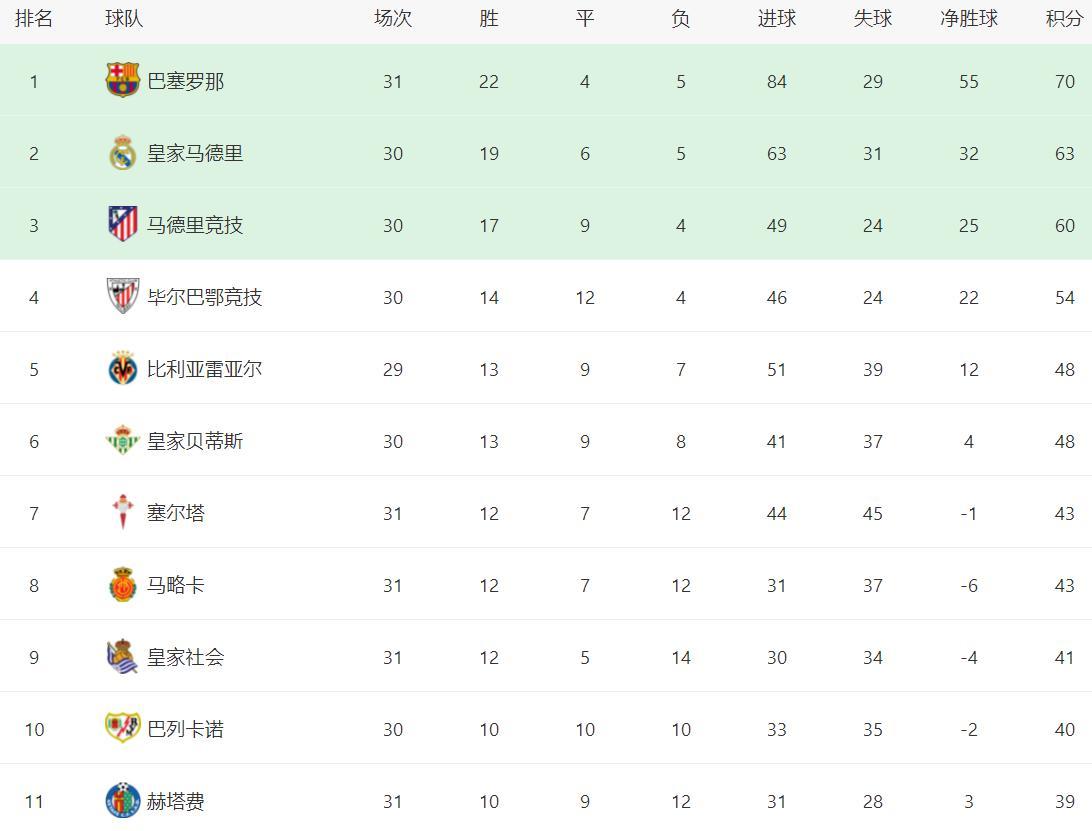Click the Real Madrid club crest
The width and height of the screenshot is (1092, 831).
click(122, 153)
